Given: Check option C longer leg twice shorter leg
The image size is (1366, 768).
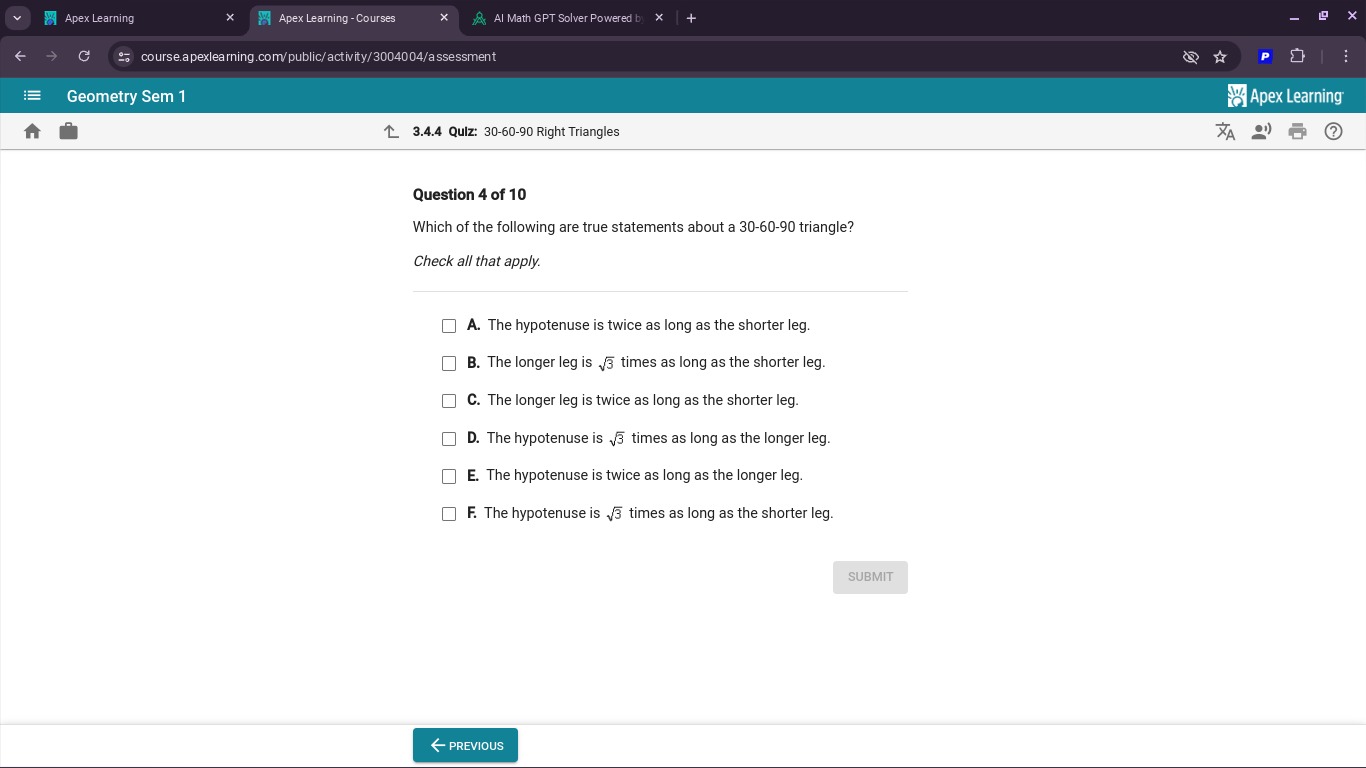Looking at the screenshot, I should click(x=449, y=401).
